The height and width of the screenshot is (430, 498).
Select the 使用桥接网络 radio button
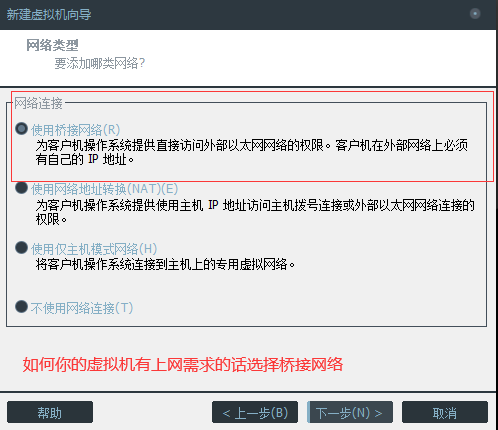click(x=21, y=129)
